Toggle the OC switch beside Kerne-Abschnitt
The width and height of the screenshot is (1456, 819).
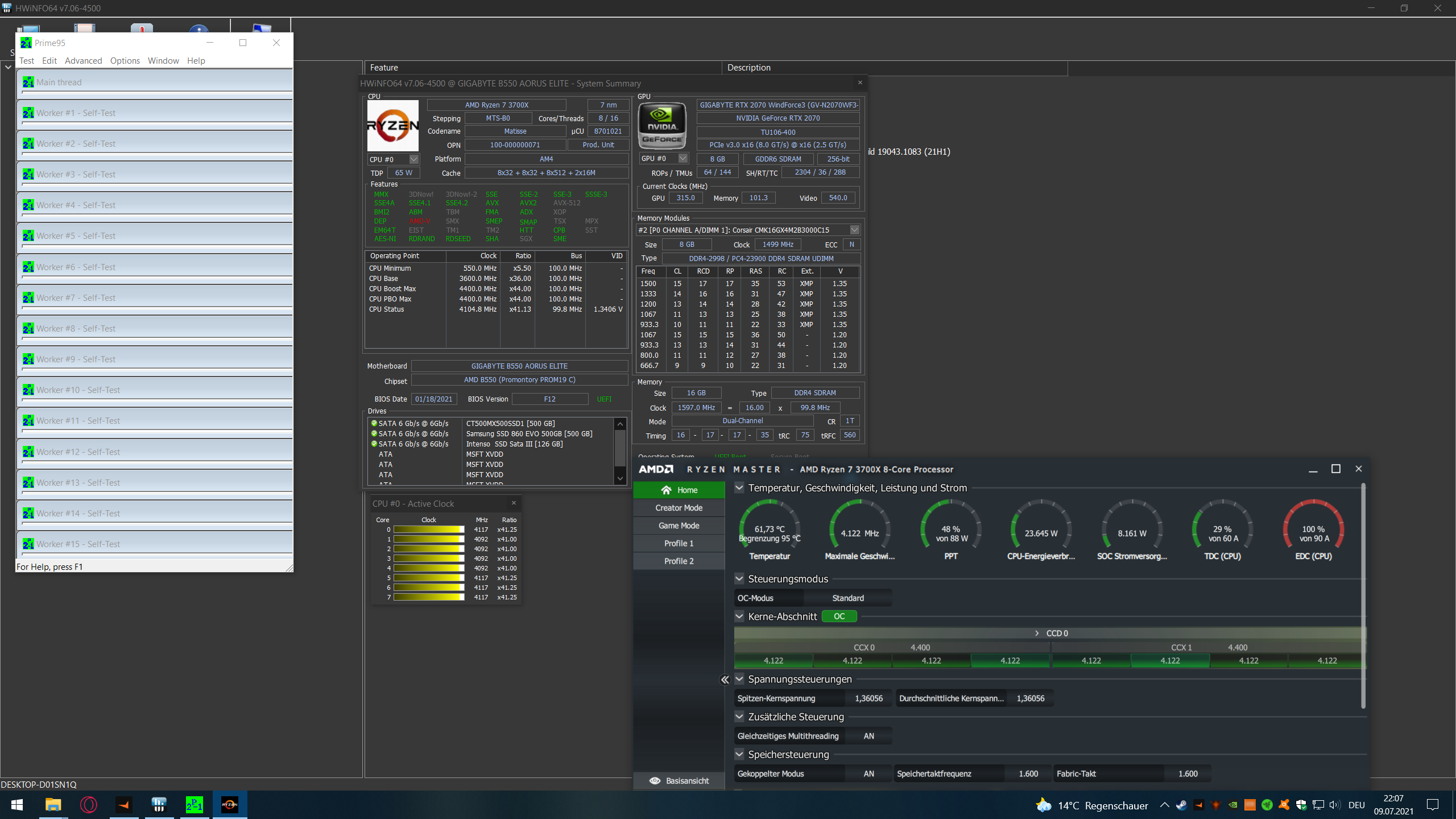(x=839, y=617)
